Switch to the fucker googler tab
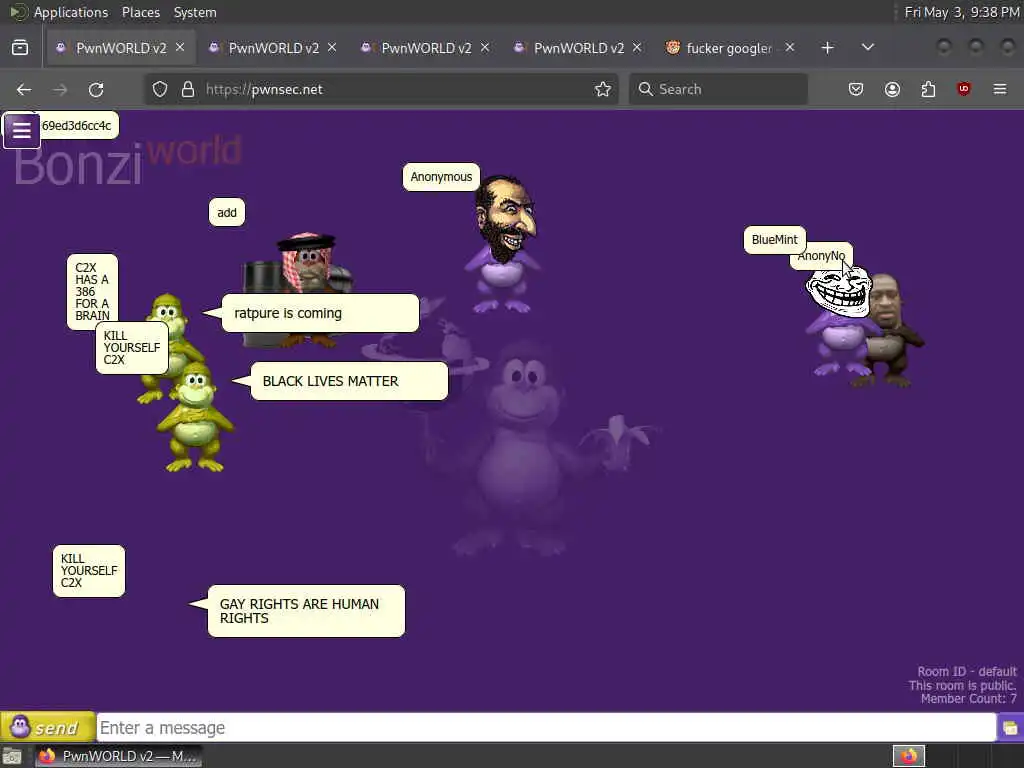Screen dimensions: 1024x768 (729, 48)
